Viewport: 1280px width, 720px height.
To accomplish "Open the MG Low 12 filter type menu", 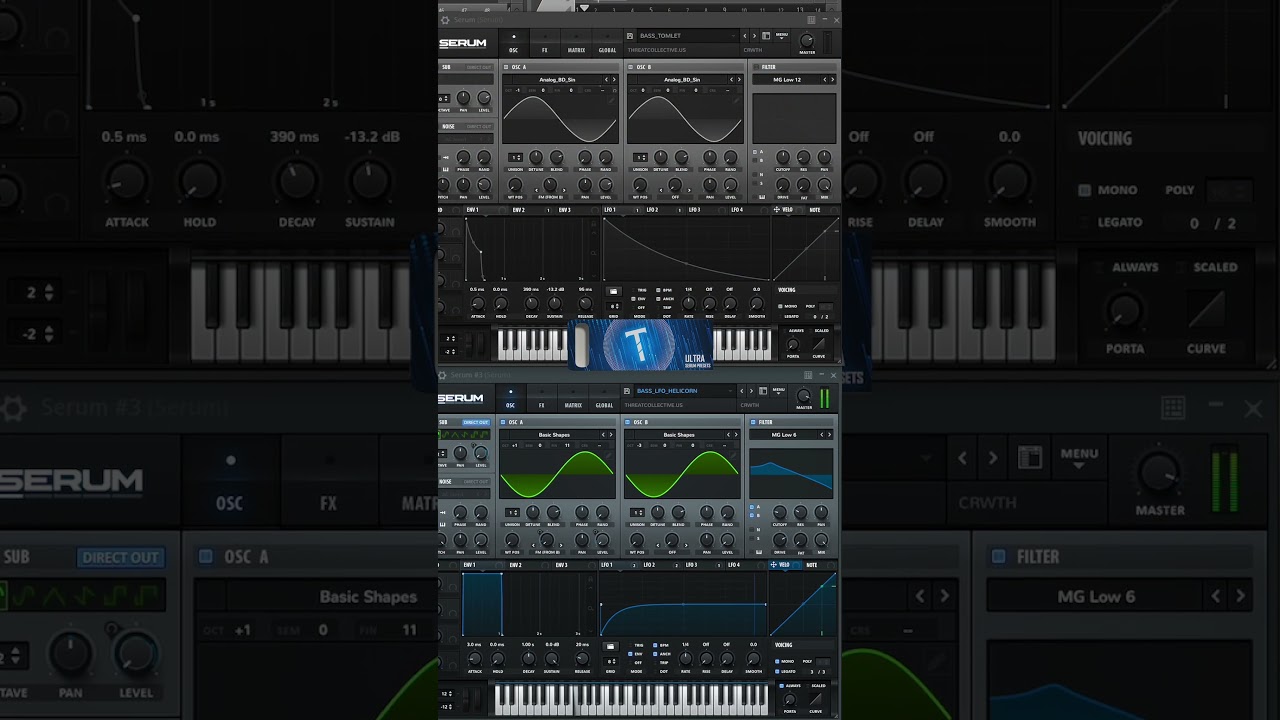I will click(787, 79).
